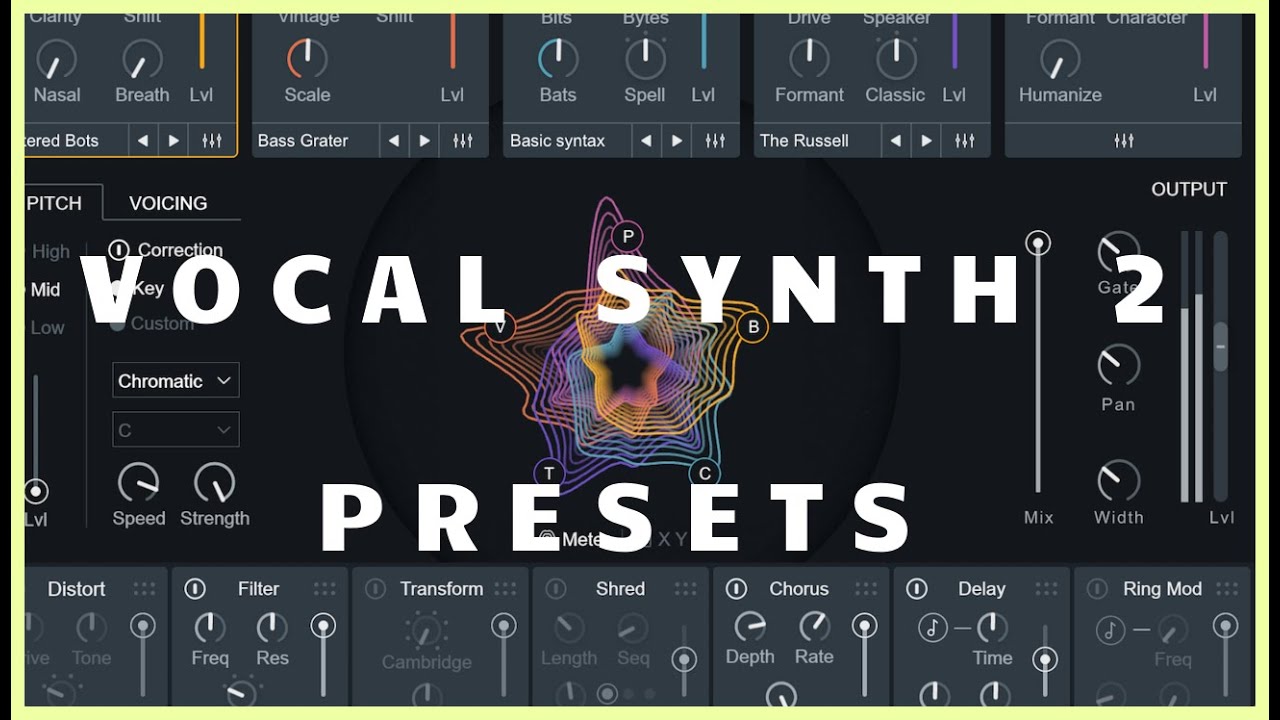The height and width of the screenshot is (720, 1280).
Task: Click the output Lvl fader handle
Action: [x=1220, y=346]
